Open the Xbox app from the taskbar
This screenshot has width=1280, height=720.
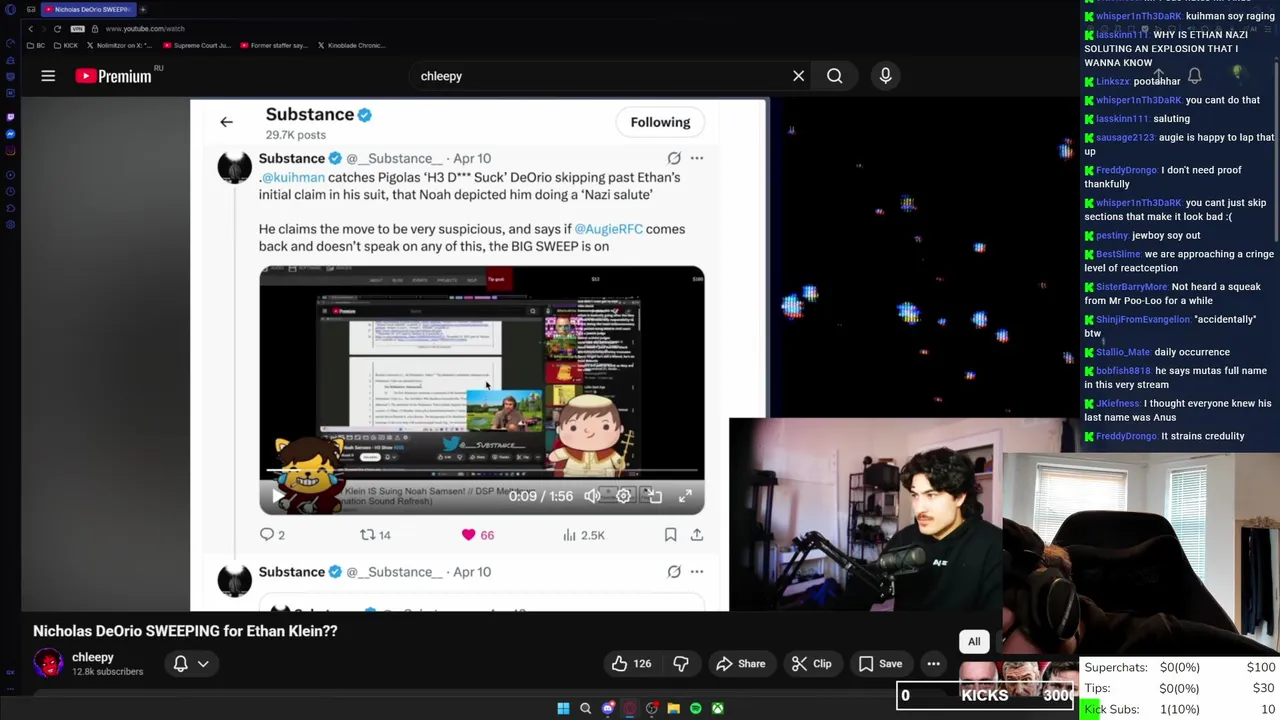tap(717, 708)
